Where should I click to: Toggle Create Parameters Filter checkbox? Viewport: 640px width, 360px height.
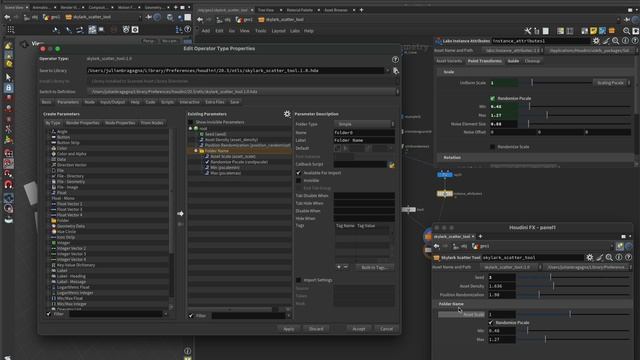pyautogui.click(x=49, y=314)
